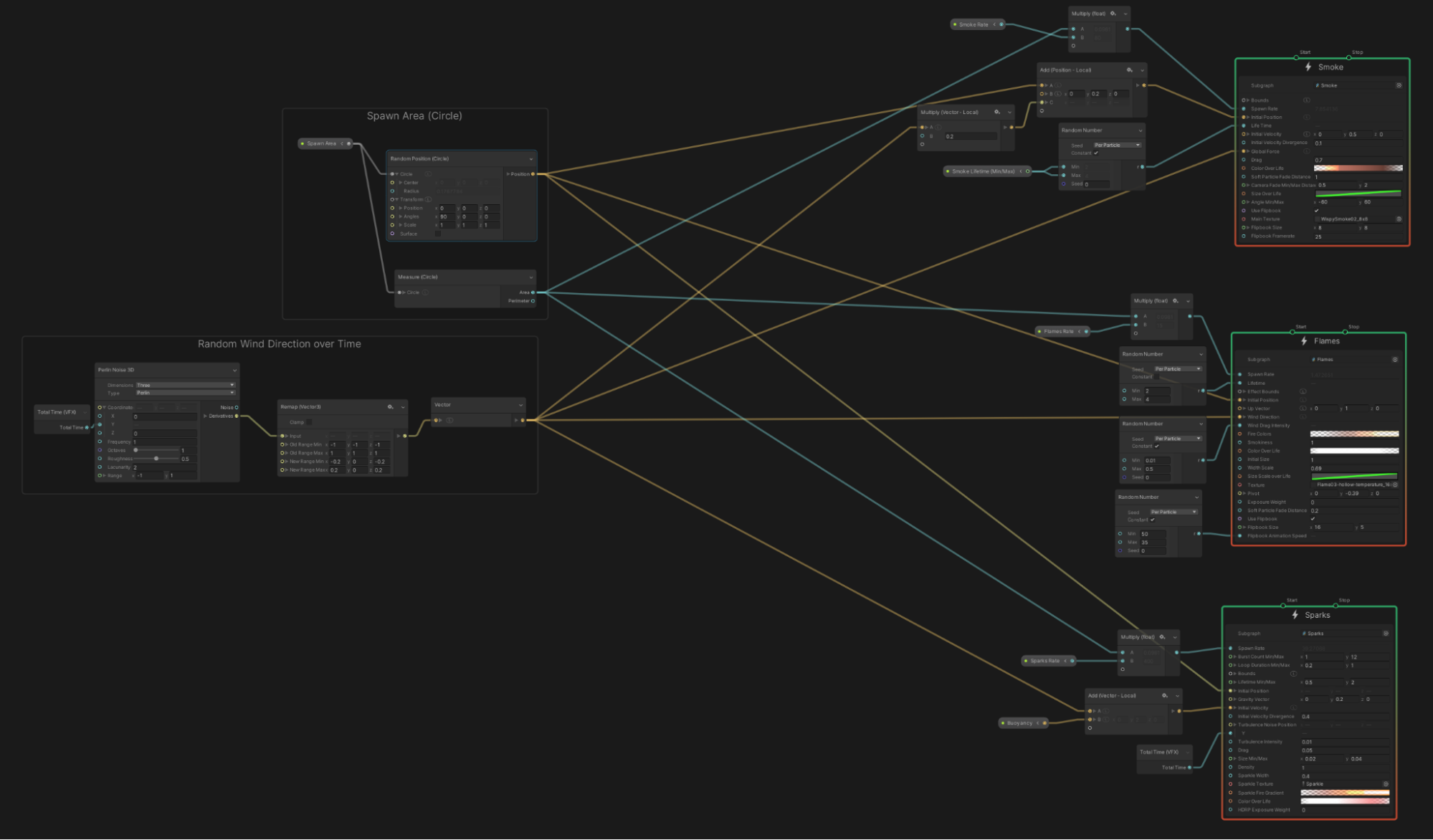Toggle Use Flipbook checkbox in Smoke block

click(1316, 211)
